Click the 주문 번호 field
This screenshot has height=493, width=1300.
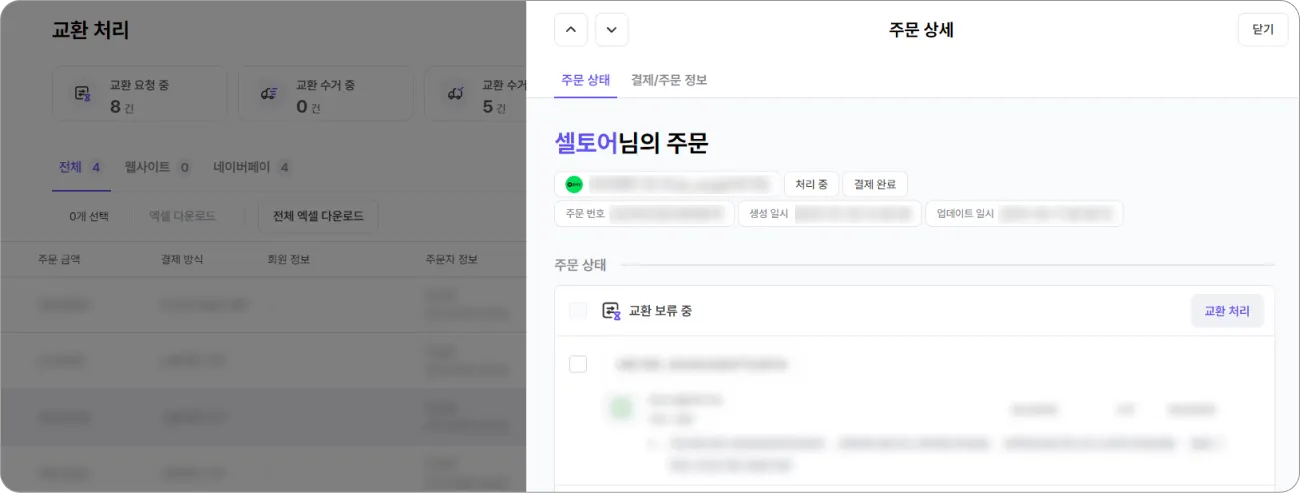click(x=644, y=214)
